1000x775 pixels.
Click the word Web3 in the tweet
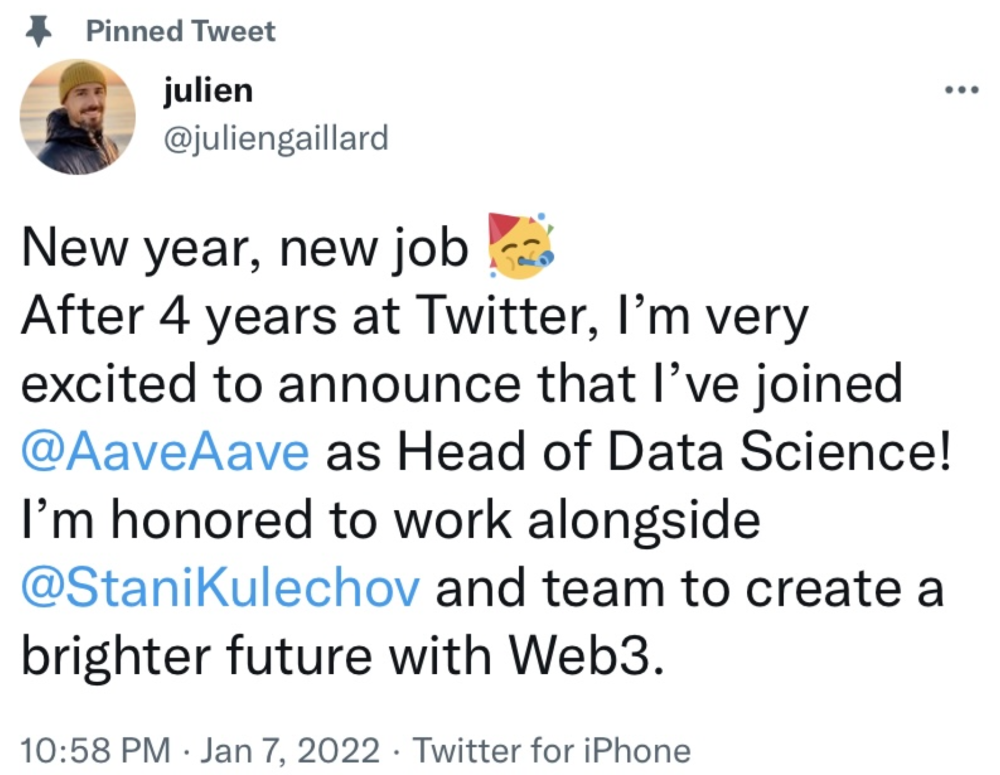coord(582,656)
